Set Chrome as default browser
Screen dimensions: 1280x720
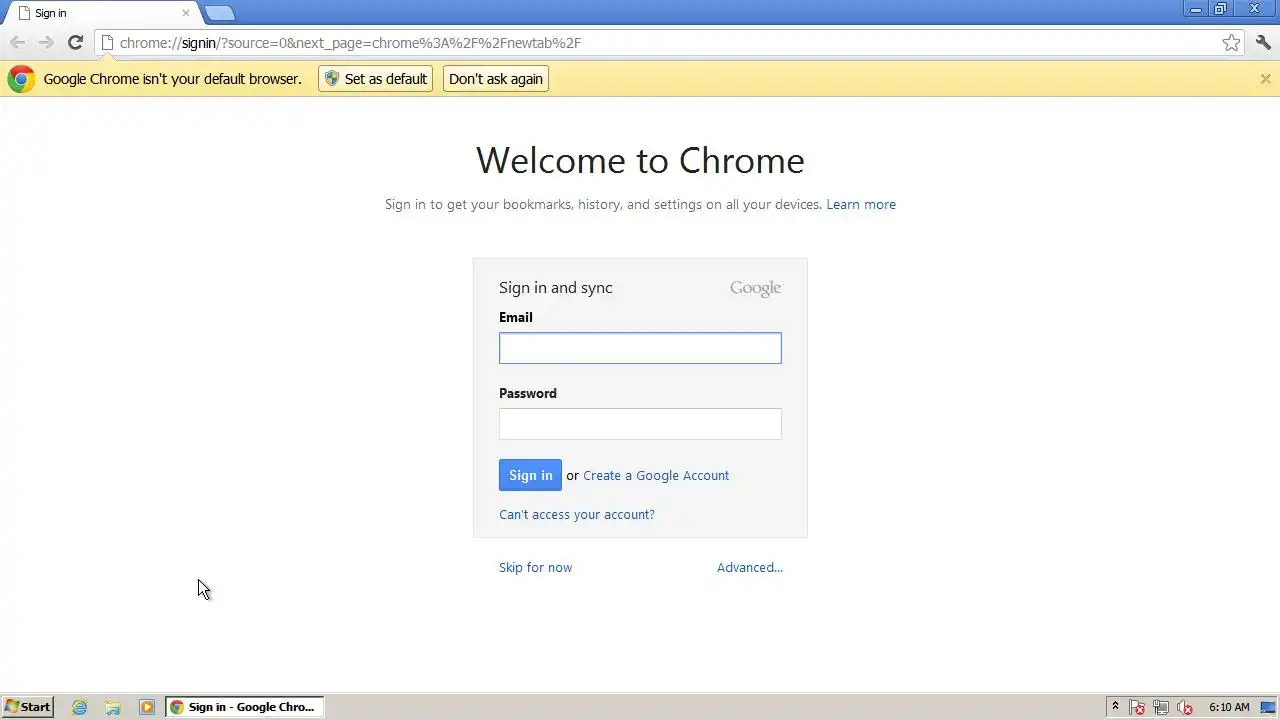(x=375, y=79)
